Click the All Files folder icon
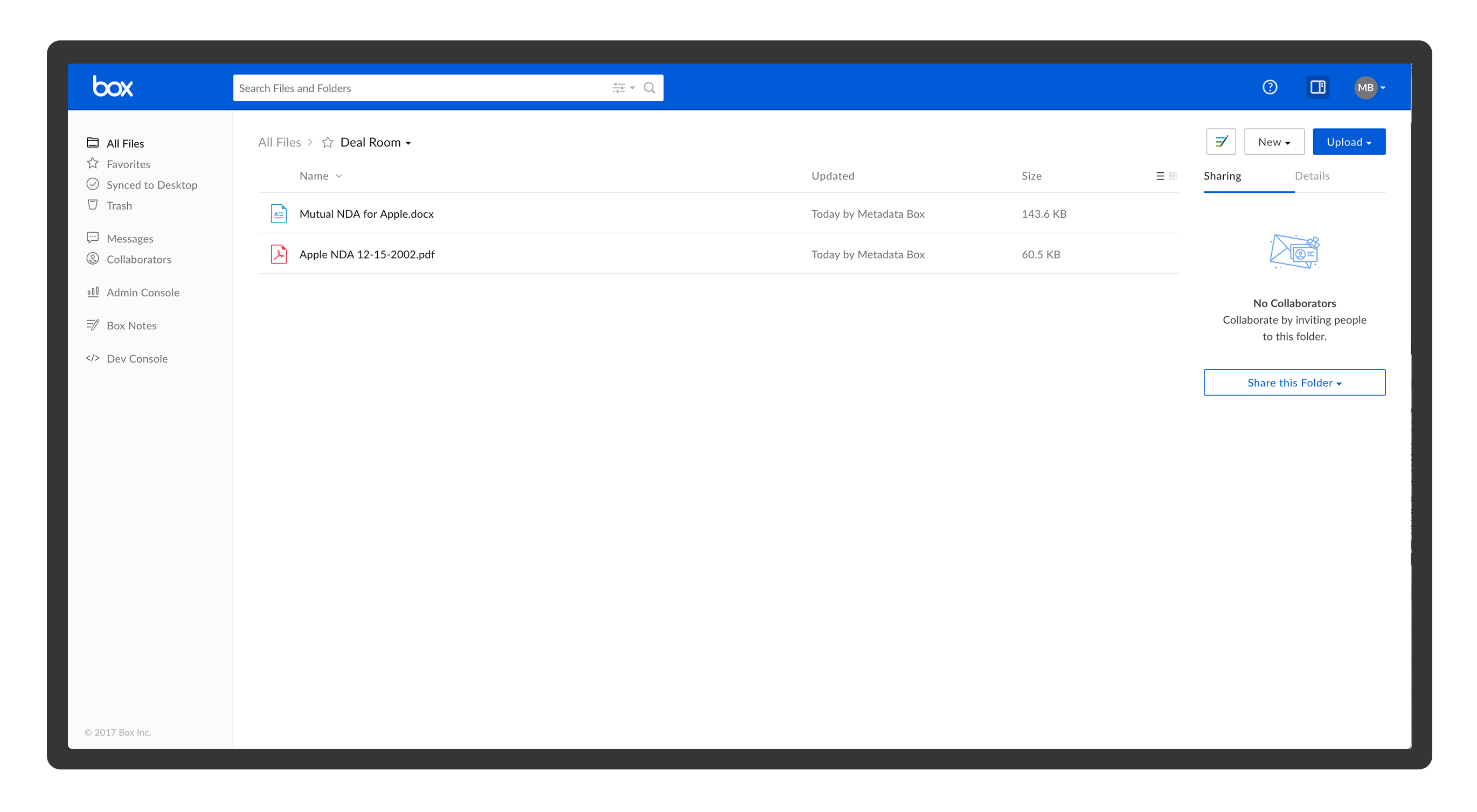The width and height of the screenshot is (1477, 812). [92, 142]
